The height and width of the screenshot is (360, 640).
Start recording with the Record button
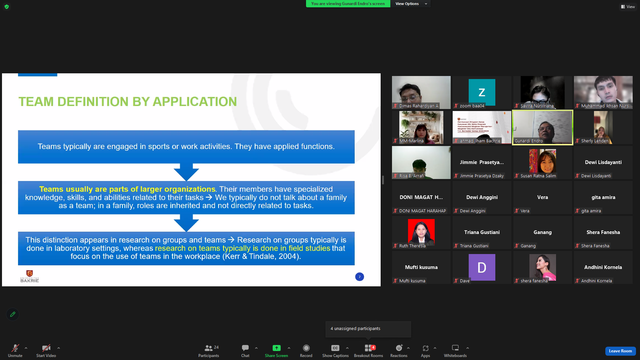306,350
